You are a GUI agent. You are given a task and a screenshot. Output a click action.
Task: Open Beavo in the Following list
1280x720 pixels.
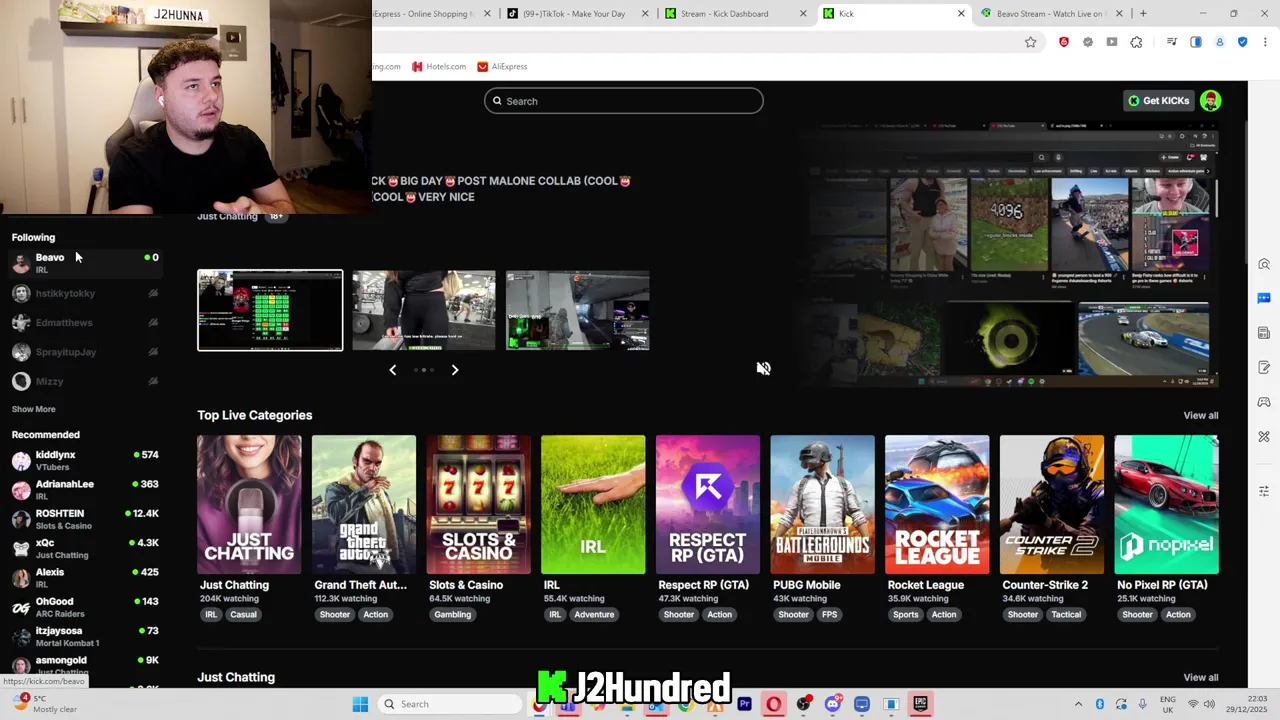(84, 263)
